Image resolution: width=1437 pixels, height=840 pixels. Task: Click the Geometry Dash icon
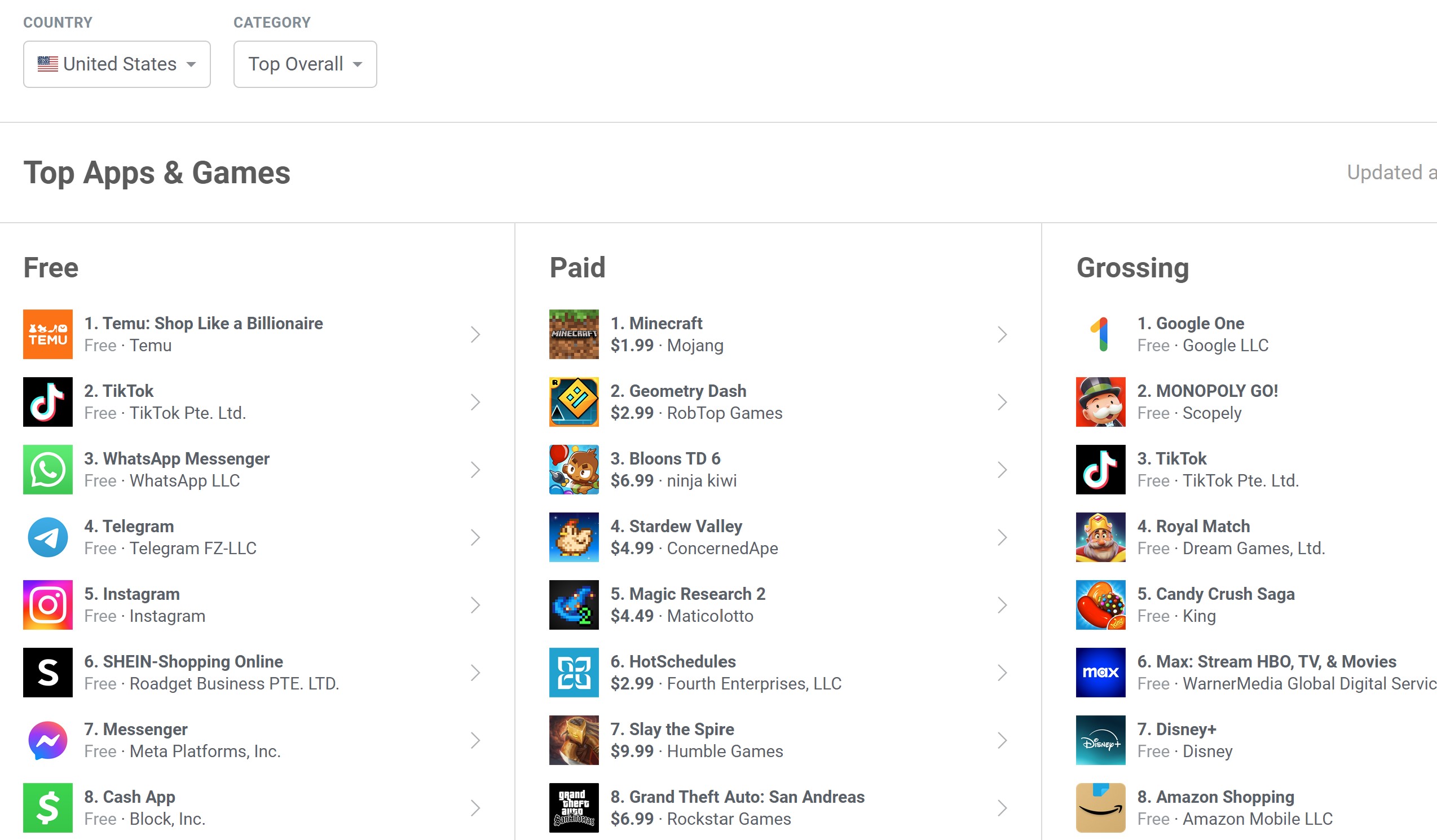pyautogui.click(x=574, y=402)
